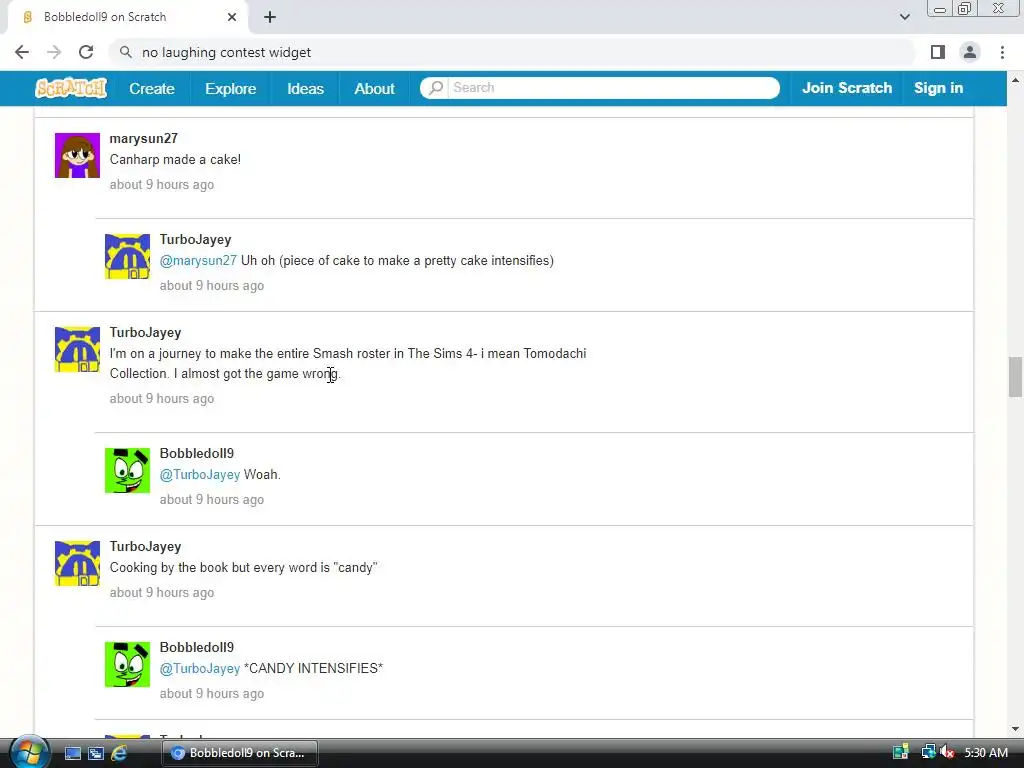Close the Bobbledoll9 on Scratch tab
This screenshot has width=1024, height=768.
click(232, 17)
